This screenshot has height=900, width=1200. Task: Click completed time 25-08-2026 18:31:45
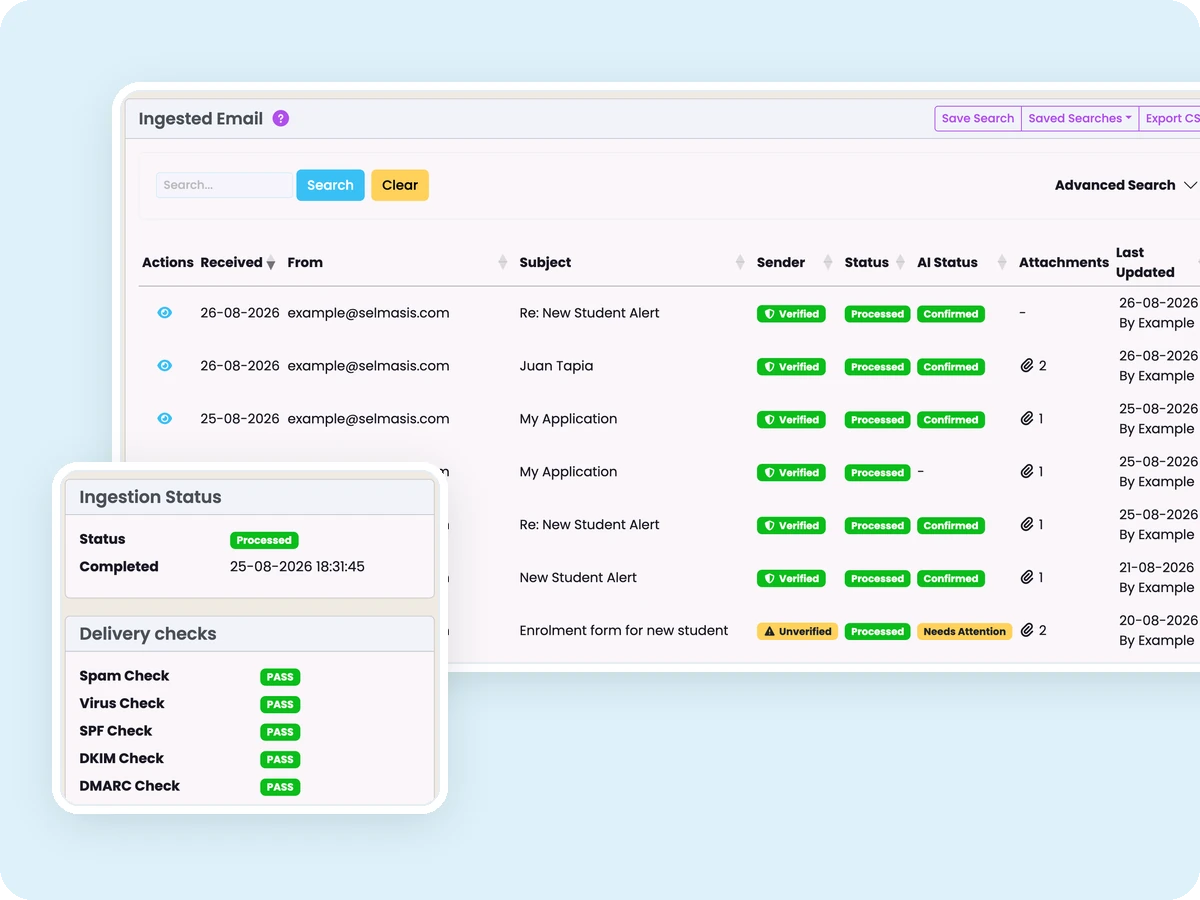click(297, 566)
